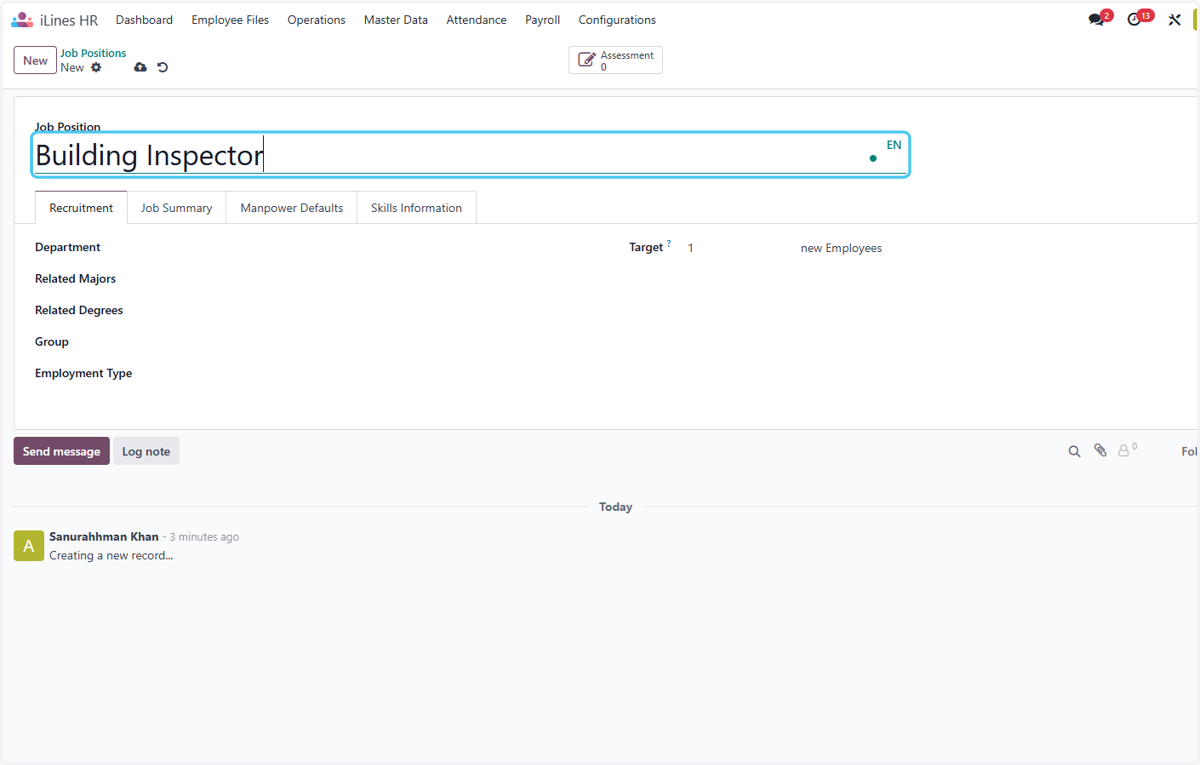Open the Payroll menu
The height and width of the screenshot is (765, 1200).
pyautogui.click(x=542, y=20)
